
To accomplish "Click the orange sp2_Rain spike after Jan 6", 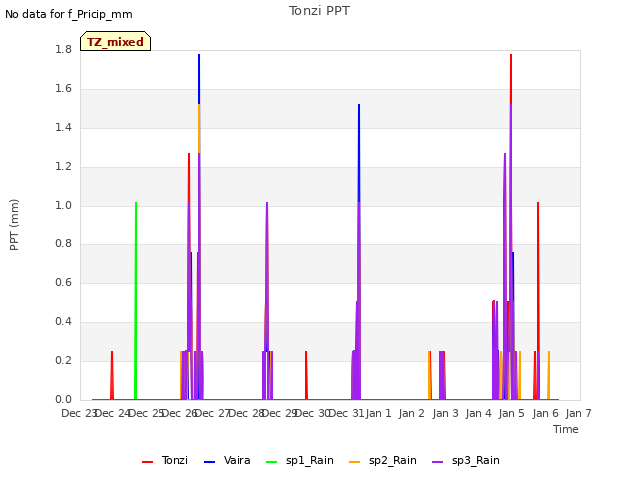I will coord(549,375).
